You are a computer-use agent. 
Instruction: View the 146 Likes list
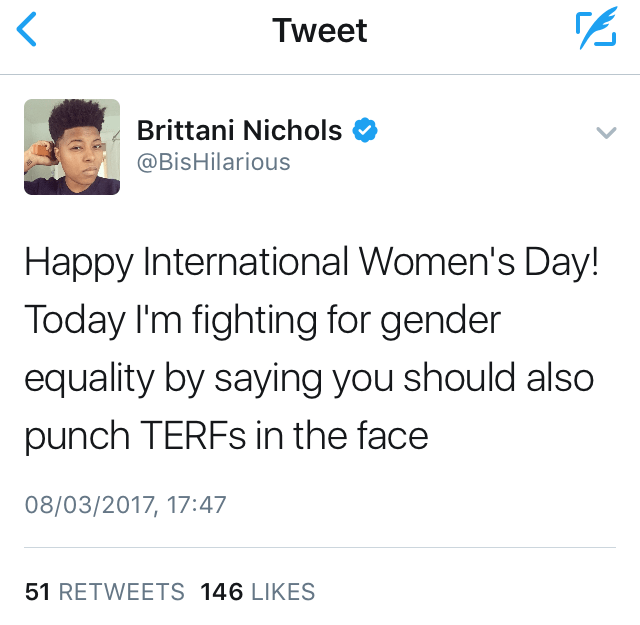click(258, 591)
